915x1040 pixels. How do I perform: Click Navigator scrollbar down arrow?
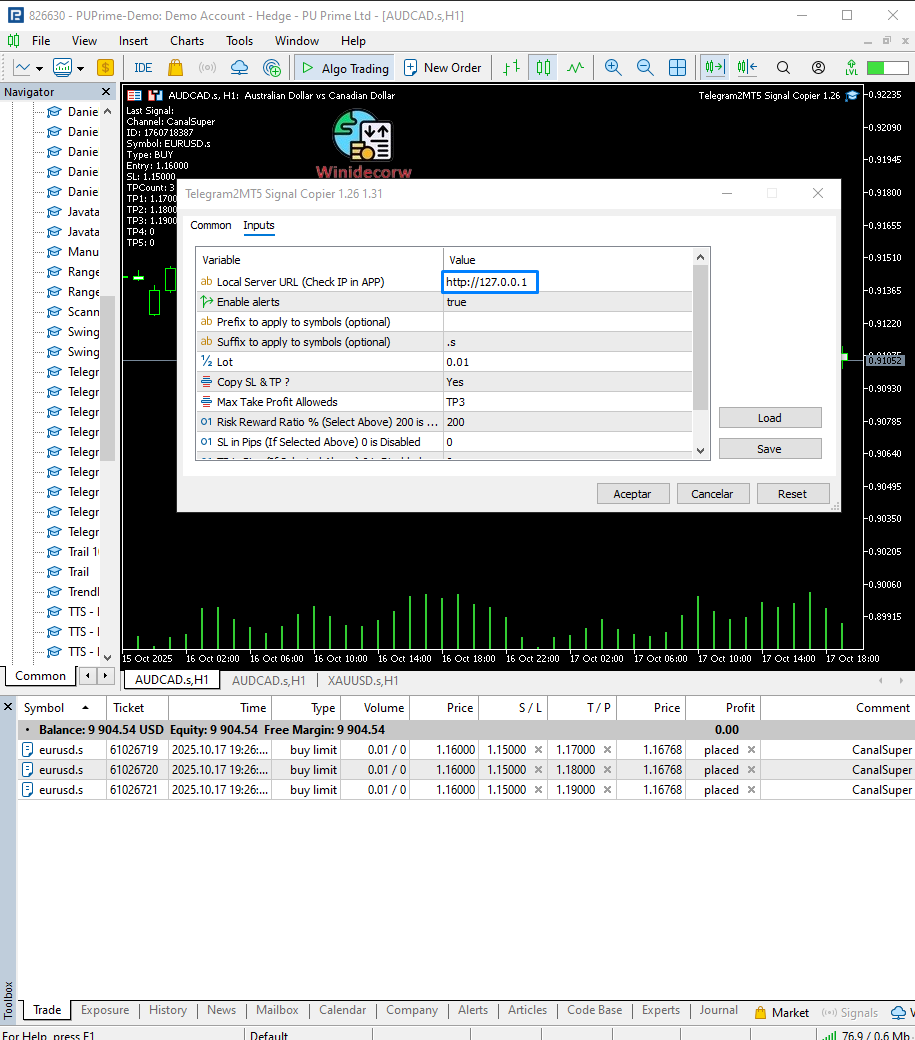(107, 657)
